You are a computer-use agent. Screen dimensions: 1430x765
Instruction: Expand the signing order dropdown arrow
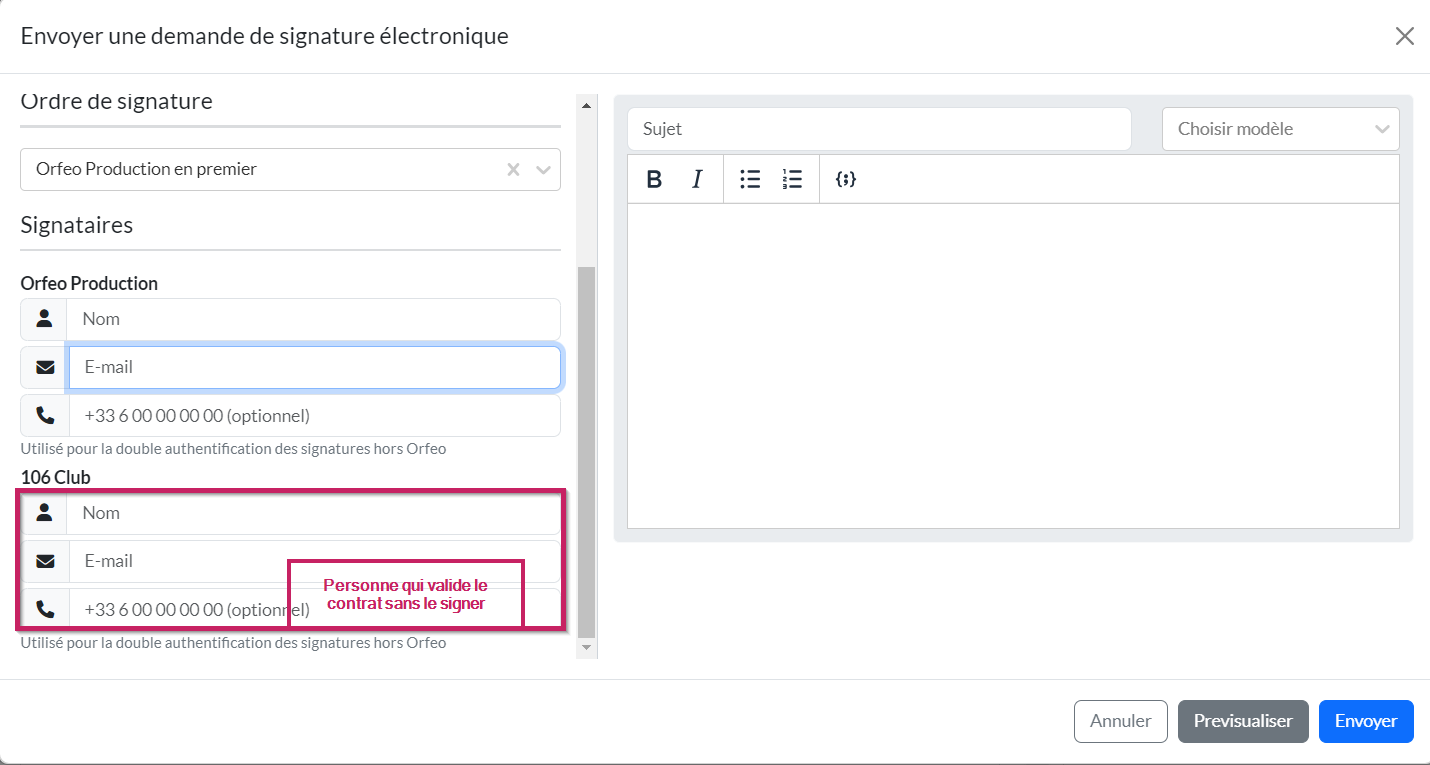tap(543, 170)
